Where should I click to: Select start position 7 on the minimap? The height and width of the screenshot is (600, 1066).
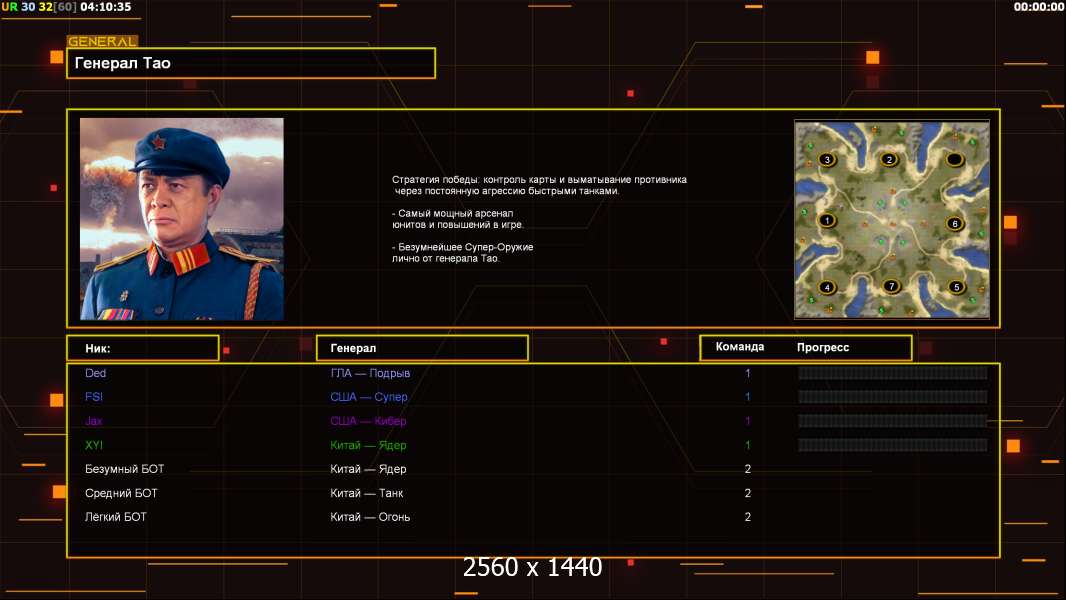891,286
